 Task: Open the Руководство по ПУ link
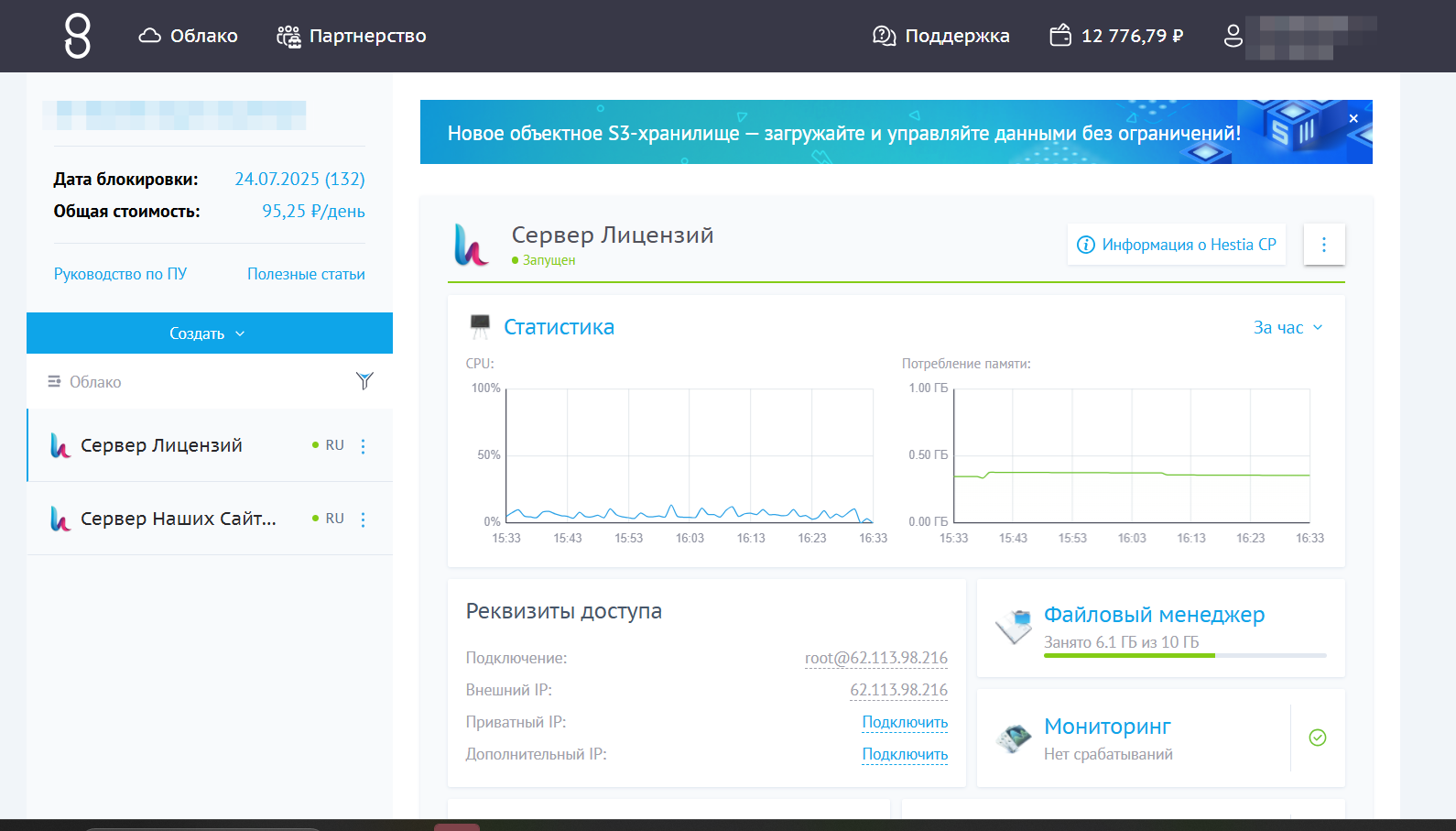(x=120, y=274)
